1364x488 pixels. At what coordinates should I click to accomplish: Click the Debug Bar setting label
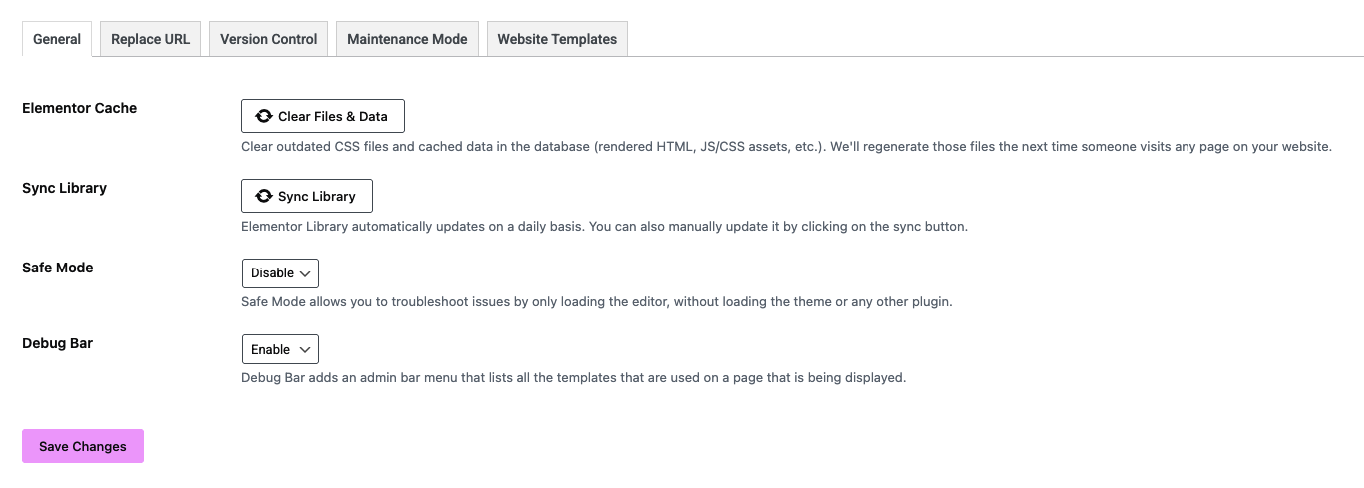[57, 343]
